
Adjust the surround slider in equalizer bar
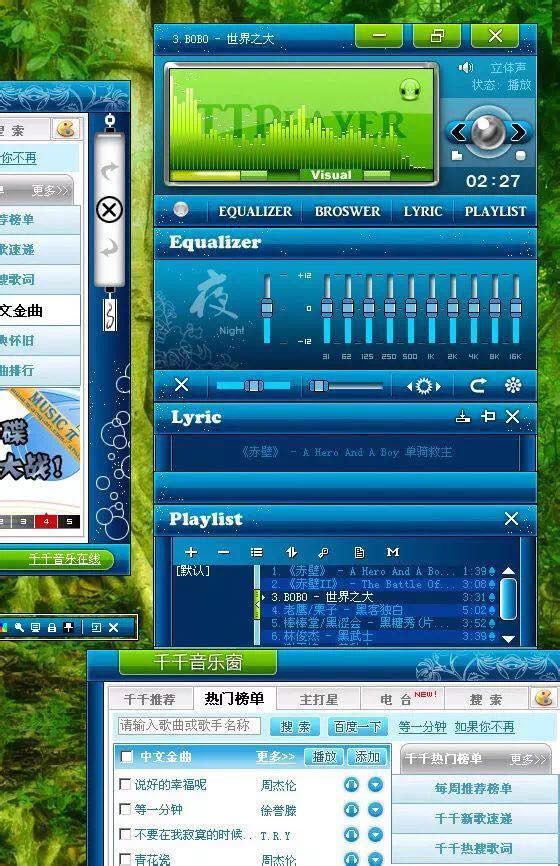tap(345, 386)
